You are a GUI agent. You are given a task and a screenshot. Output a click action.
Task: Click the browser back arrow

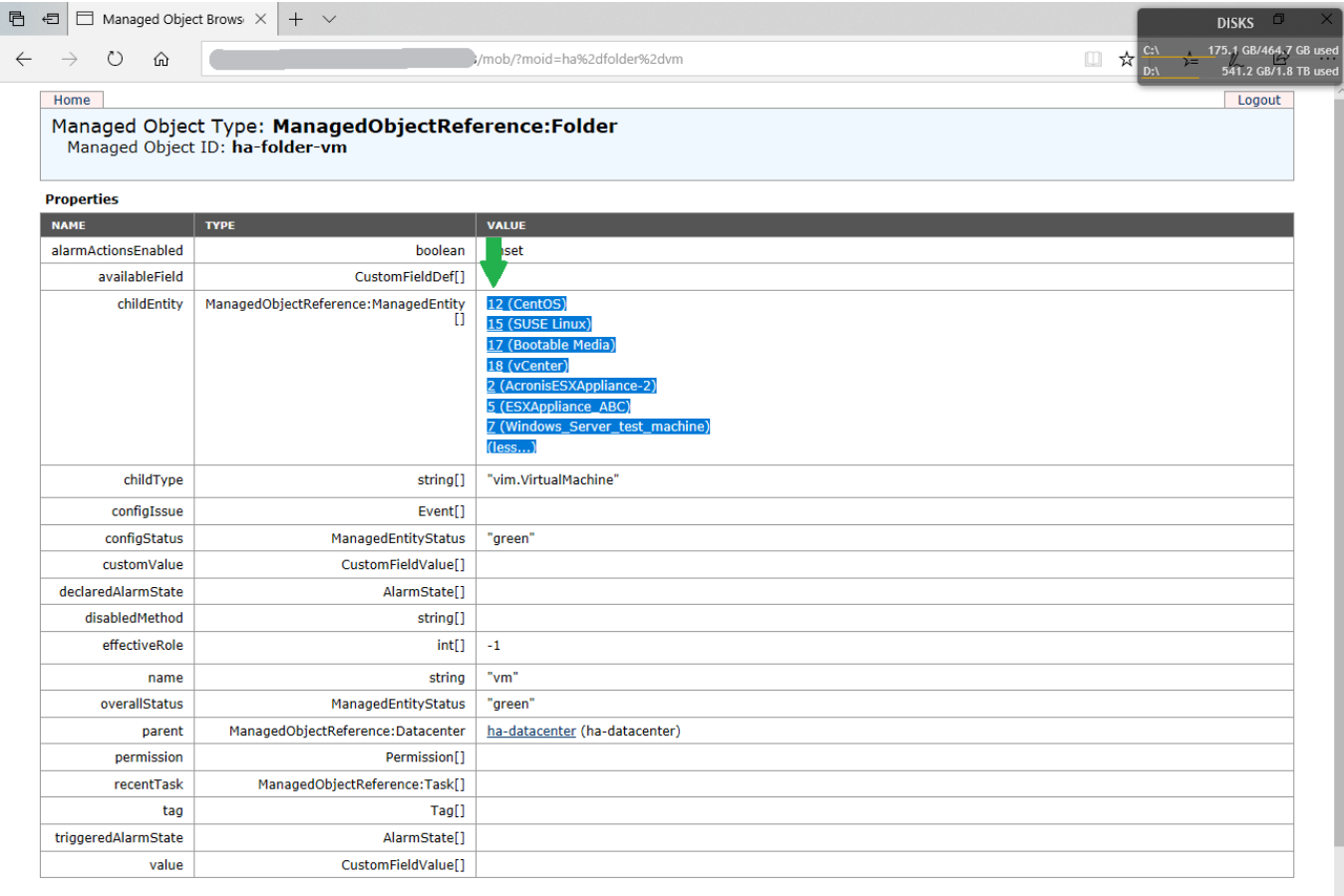(24, 59)
